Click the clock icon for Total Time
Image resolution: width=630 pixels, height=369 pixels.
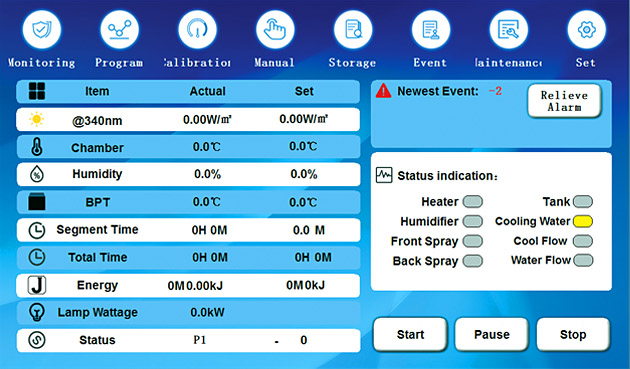pyautogui.click(x=37, y=257)
